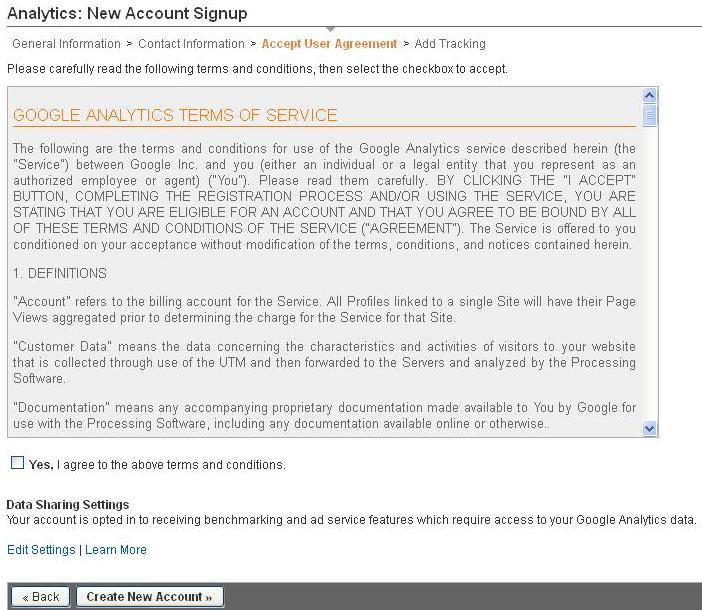Click the "Customer Data" definition paragraph
Viewport: 702px width, 610px height.
324,363
